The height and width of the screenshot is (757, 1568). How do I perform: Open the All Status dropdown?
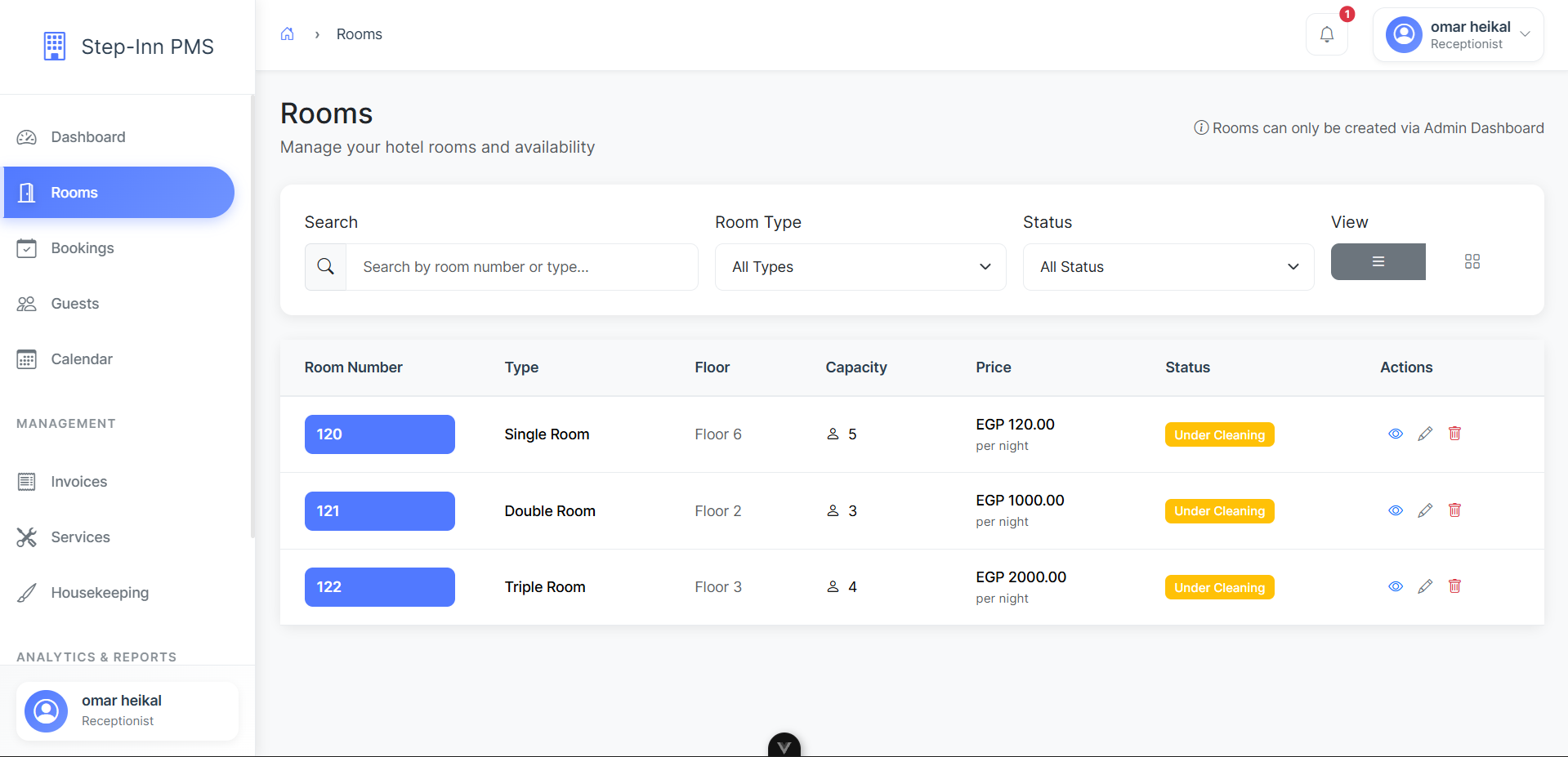coord(1167,266)
